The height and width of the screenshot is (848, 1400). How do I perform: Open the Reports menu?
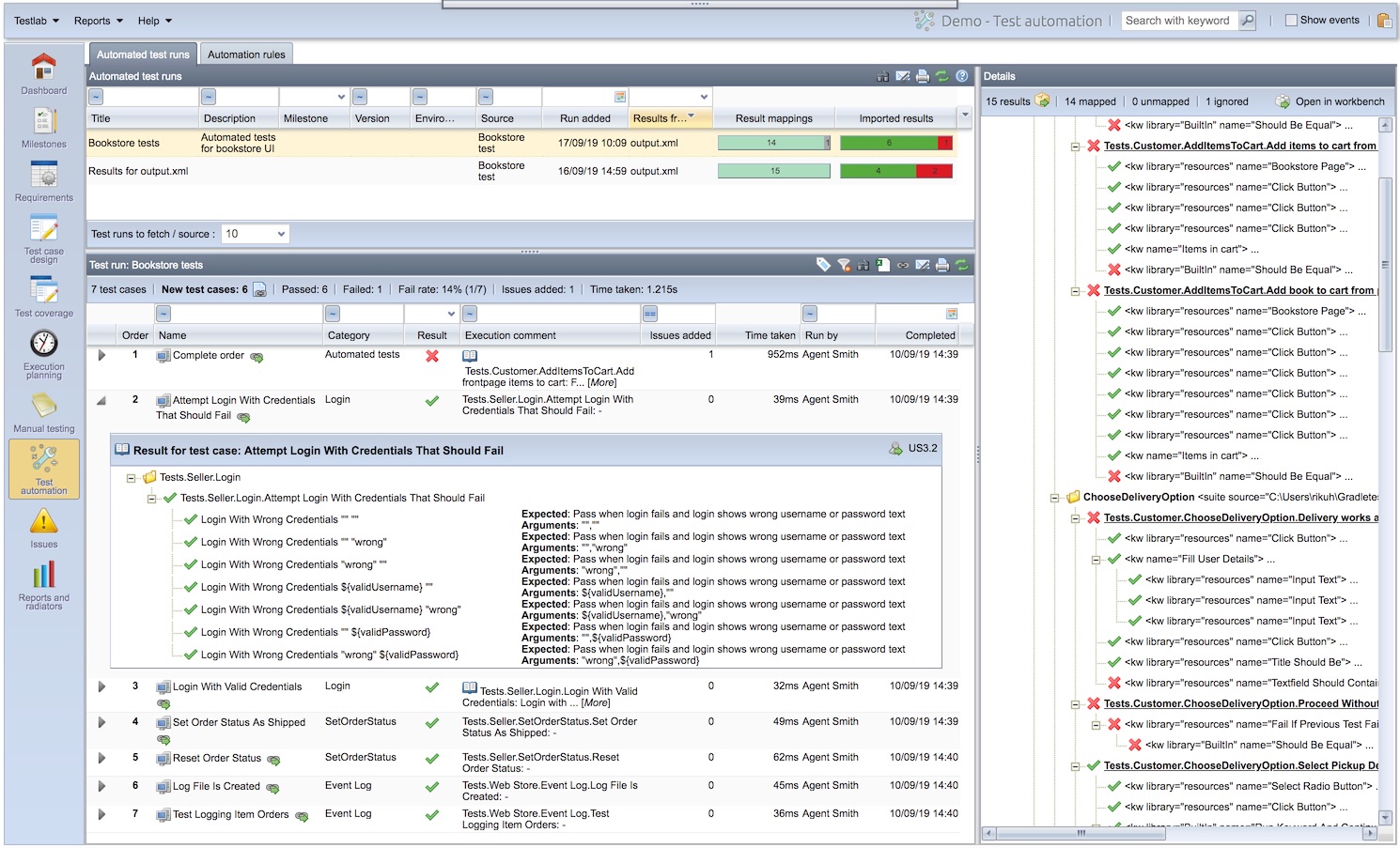[x=99, y=21]
